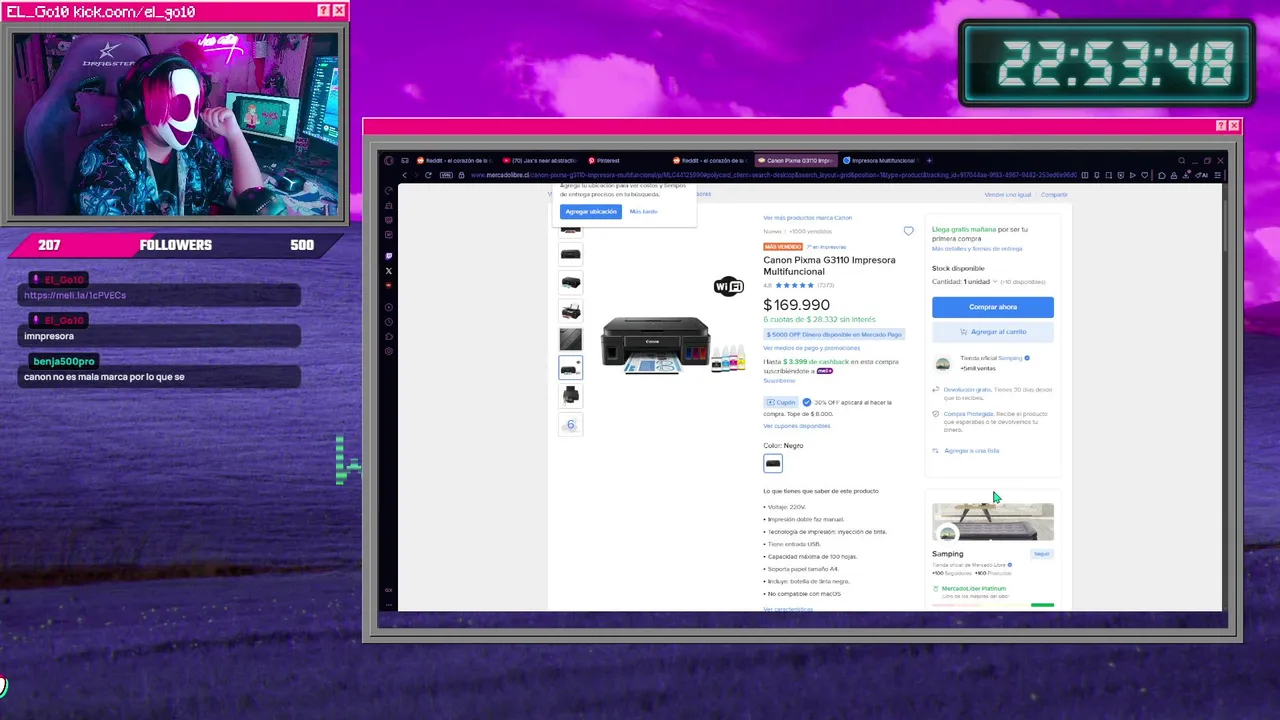
Task: Open Ver cupones disponibles link
Action: (796, 426)
